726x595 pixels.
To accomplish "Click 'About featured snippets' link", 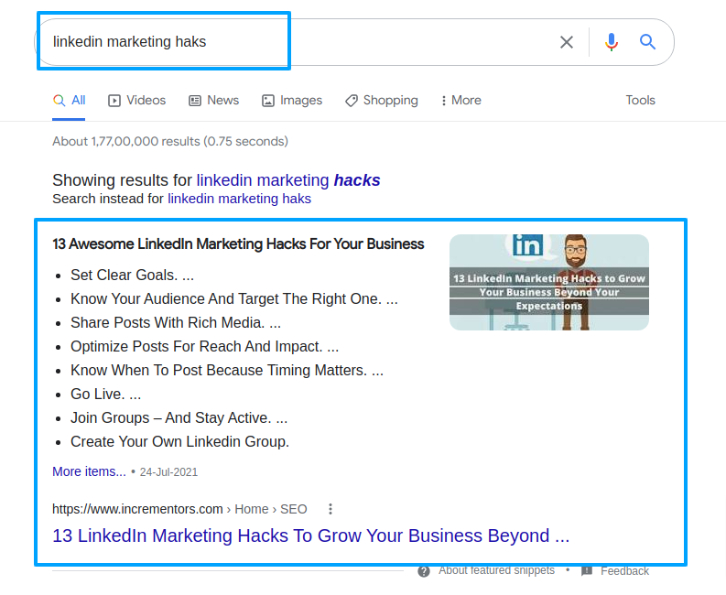I will [496, 570].
